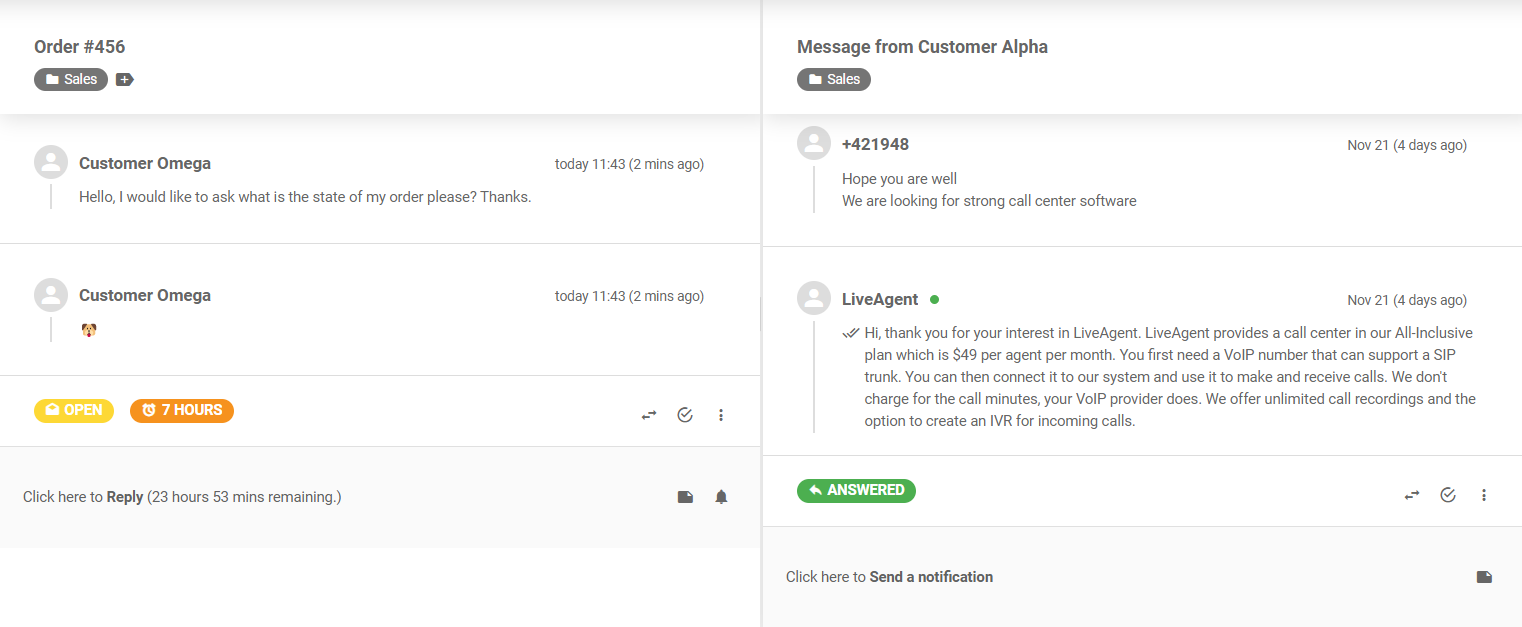This screenshot has width=1522, height=627.
Task: Open the three-dot menu for Order #456
Action: click(x=721, y=415)
